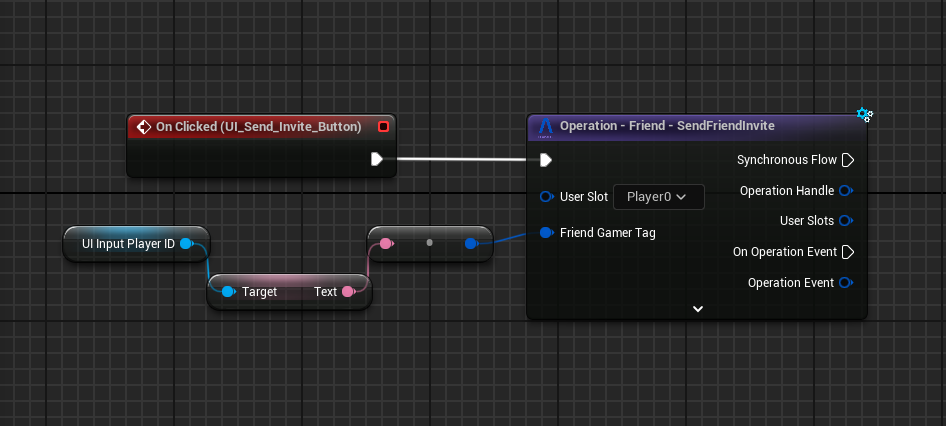Select the On Clicked (UI_Send_Invite_Button) event header

pos(258,127)
